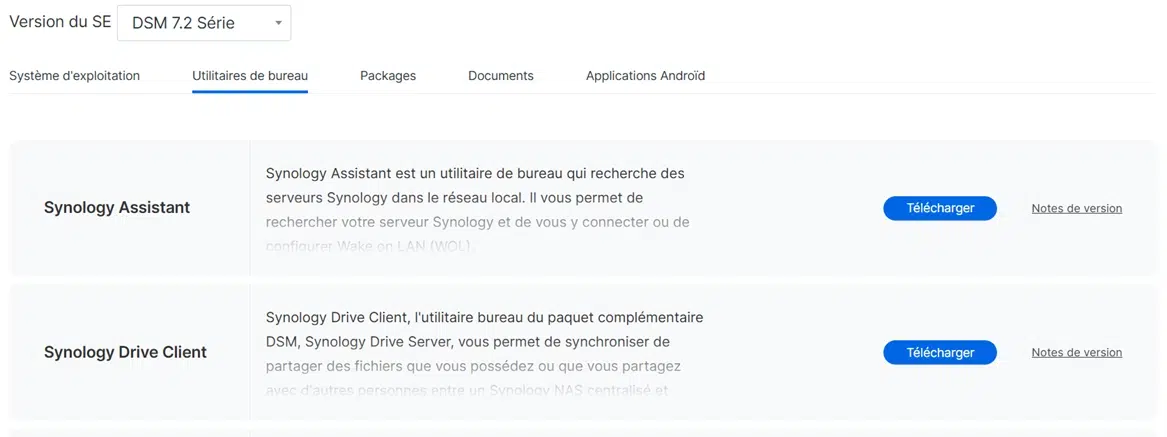Click the Synology Drive Client heading
The height and width of the screenshot is (437, 1167).
click(125, 353)
